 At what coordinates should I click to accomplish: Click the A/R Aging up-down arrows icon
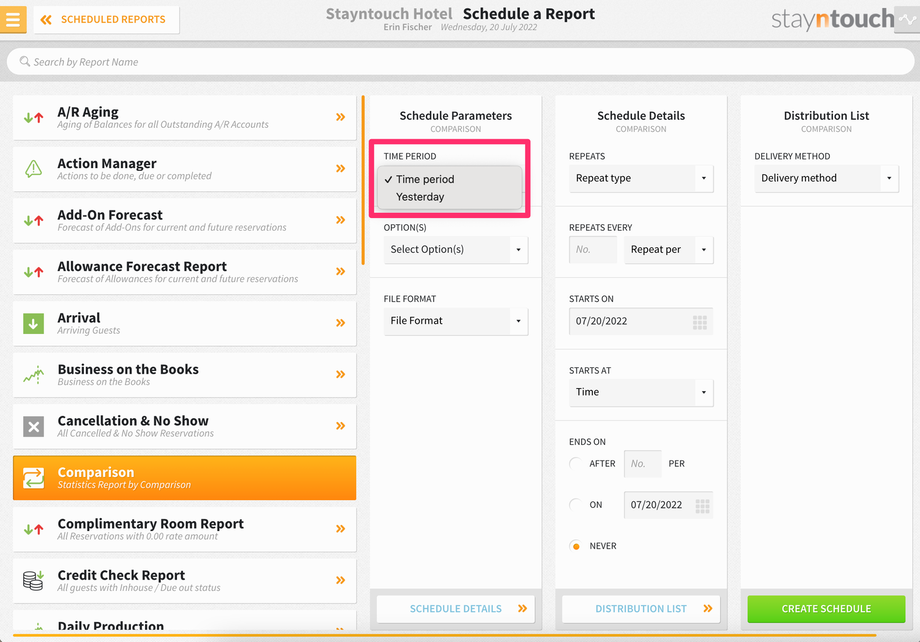[x=33, y=117]
